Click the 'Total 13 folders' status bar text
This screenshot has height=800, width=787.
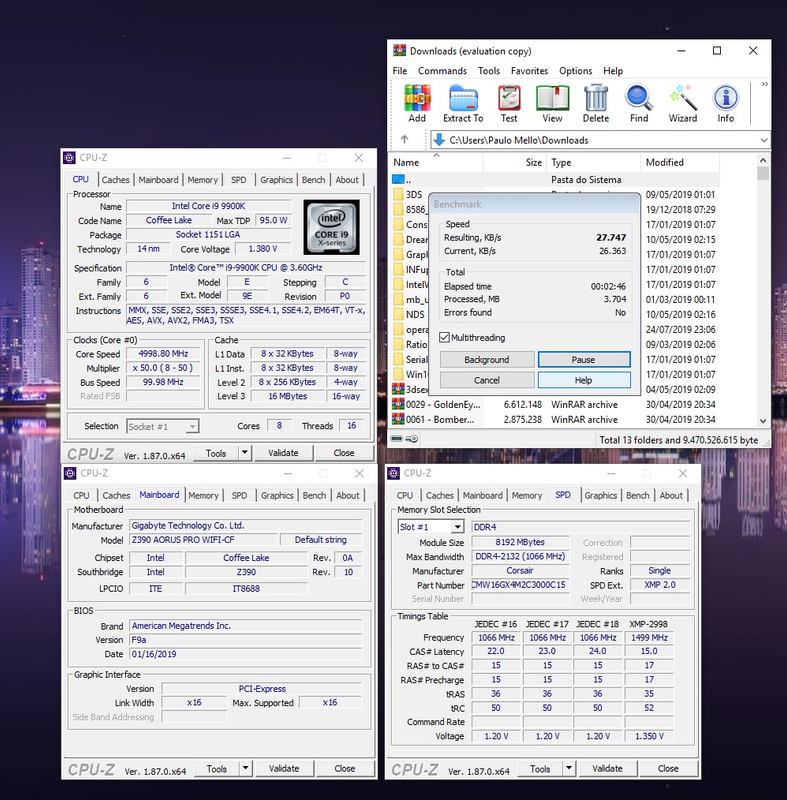coord(678,440)
